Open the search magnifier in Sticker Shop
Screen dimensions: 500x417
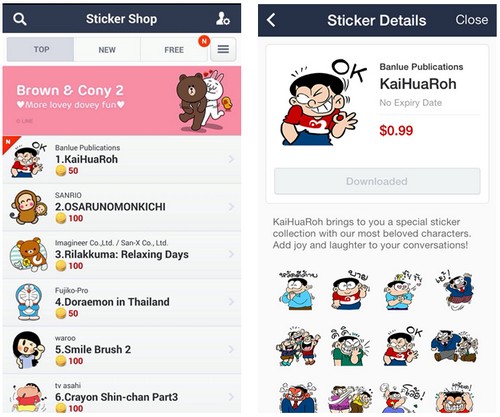click(20, 19)
